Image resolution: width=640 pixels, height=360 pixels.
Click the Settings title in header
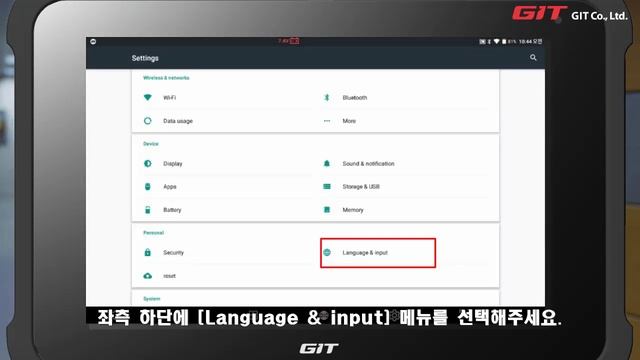click(x=145, y=58)
